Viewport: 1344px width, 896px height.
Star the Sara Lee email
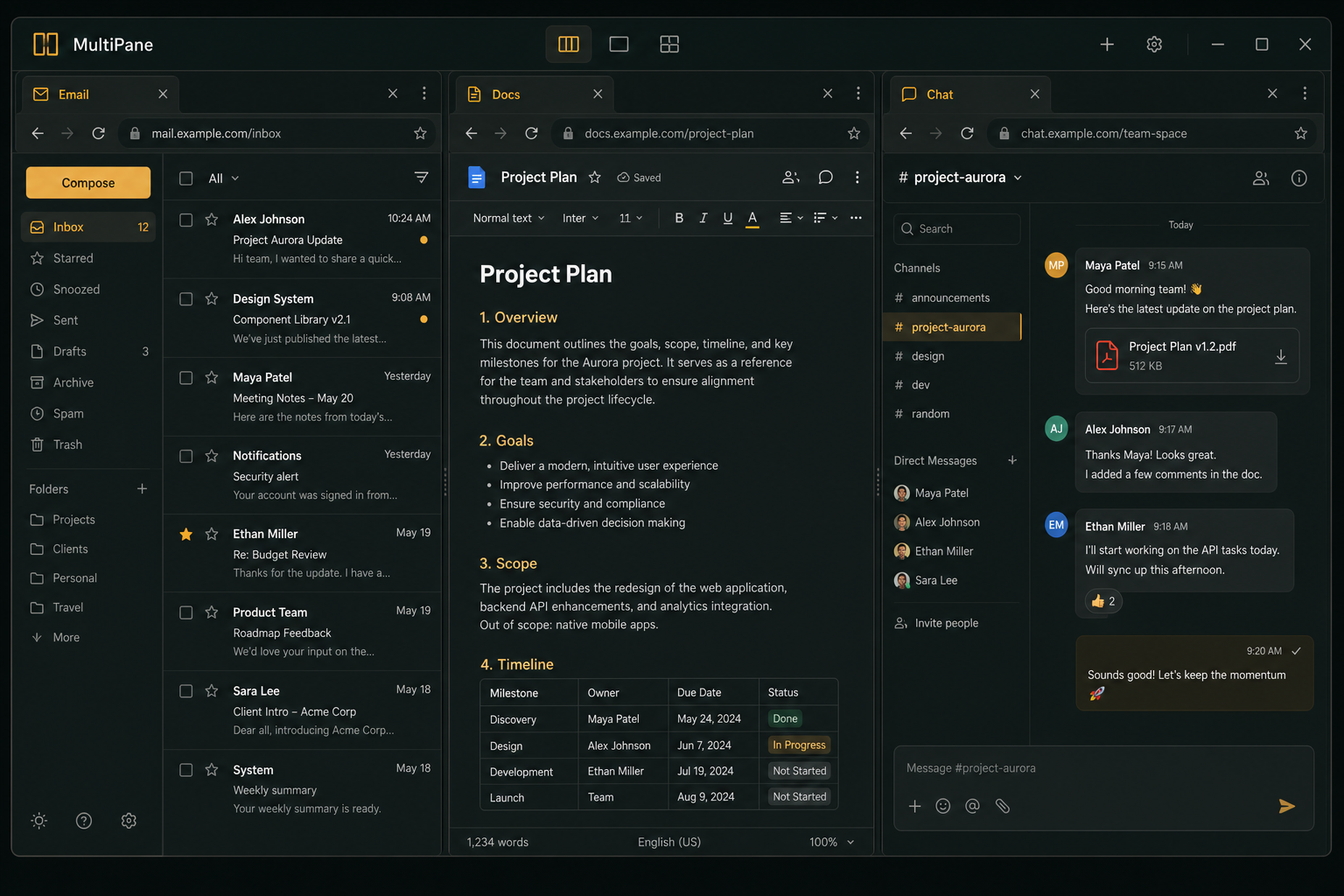click(x=211, y=690)
